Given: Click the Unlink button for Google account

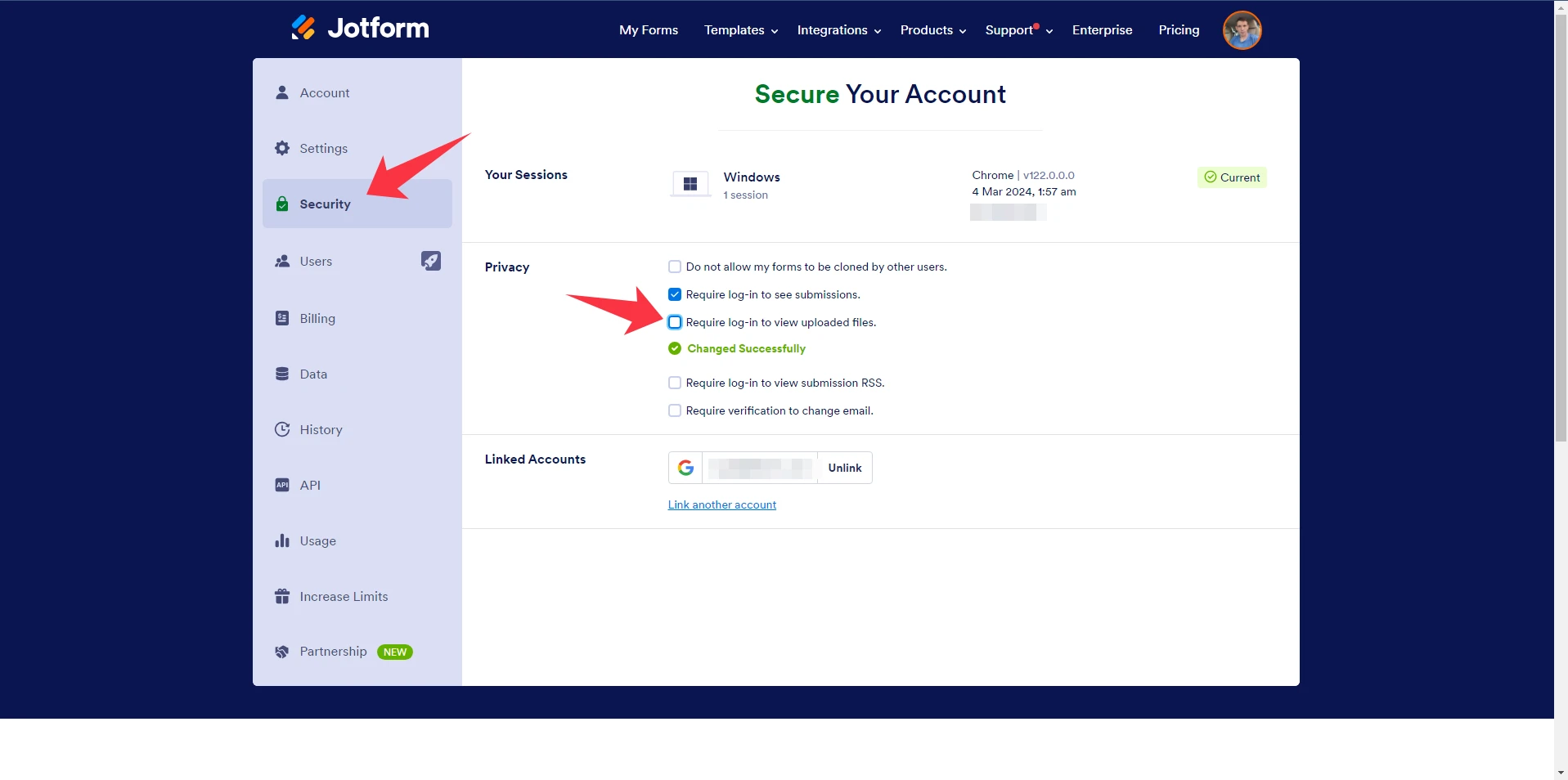Looking at the screenshot, I should 844,468.
